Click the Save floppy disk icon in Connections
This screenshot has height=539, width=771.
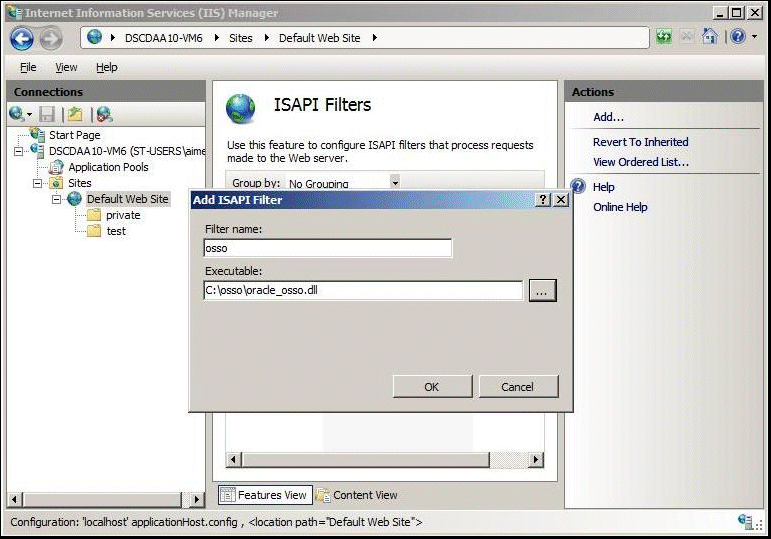(x=47, y=114)
